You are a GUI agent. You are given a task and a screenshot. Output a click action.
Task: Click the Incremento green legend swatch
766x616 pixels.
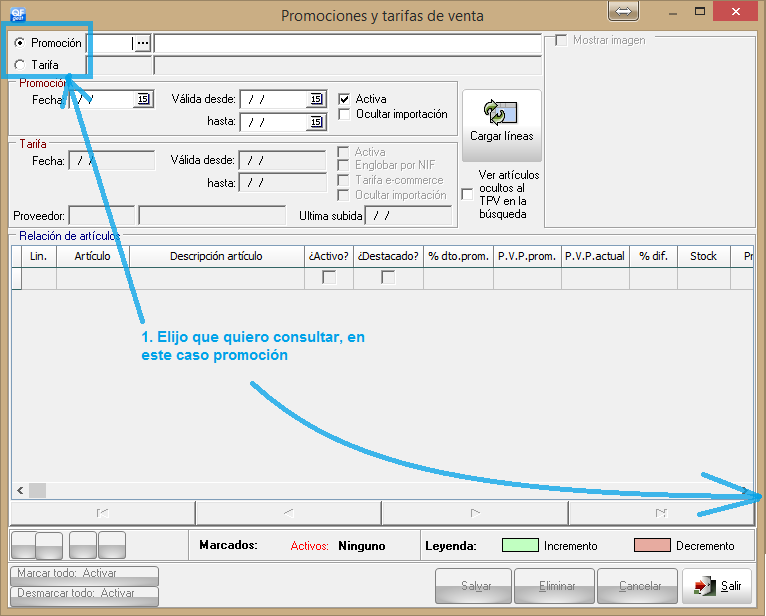[x=520, y=545]
